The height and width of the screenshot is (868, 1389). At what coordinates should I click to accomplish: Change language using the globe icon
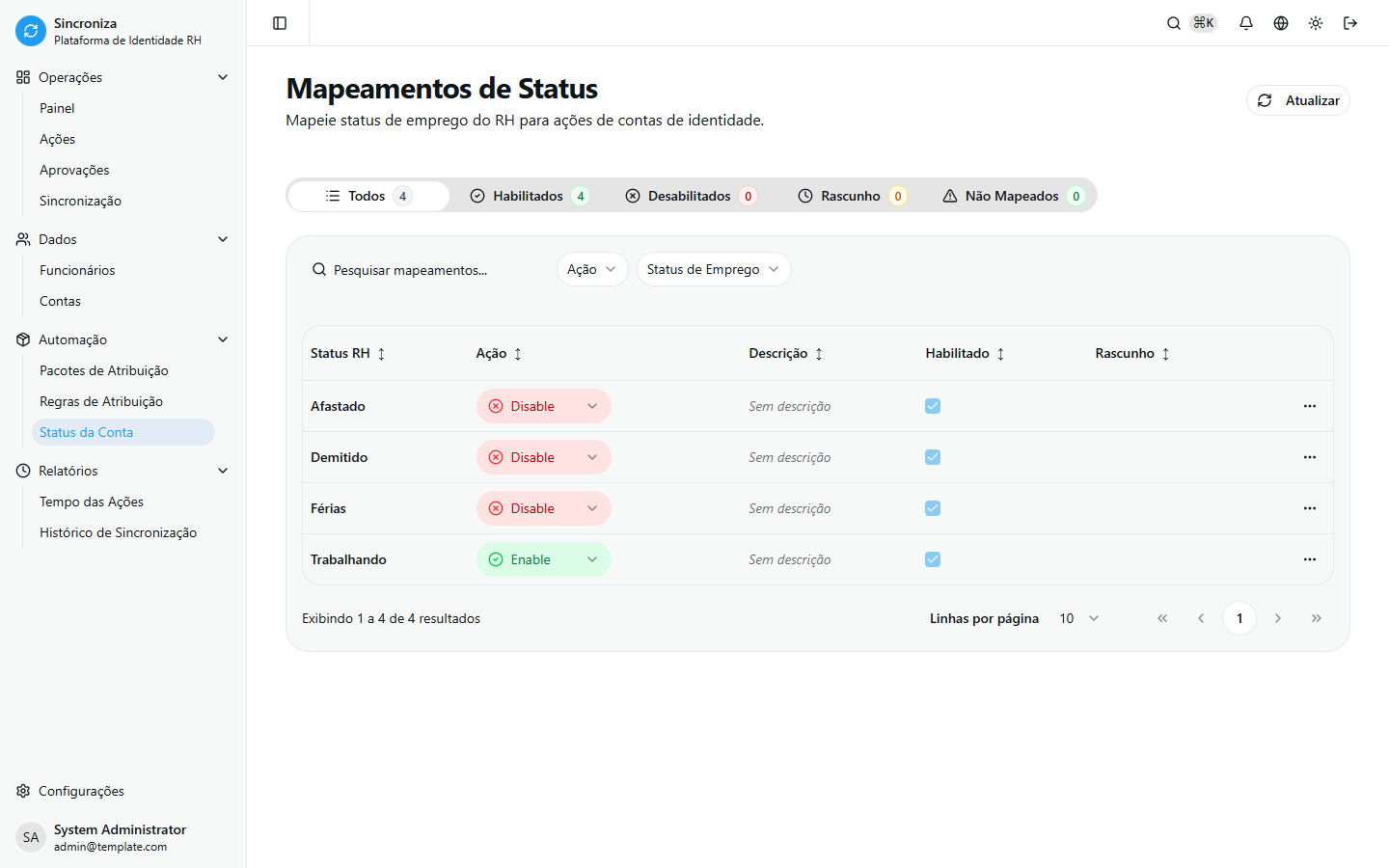pyautogui.click(x=1280, y=22)
